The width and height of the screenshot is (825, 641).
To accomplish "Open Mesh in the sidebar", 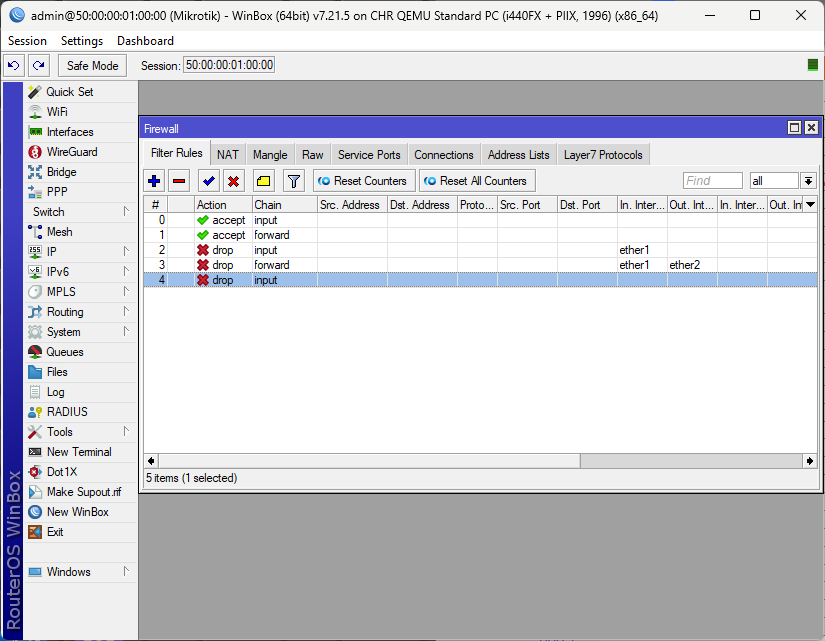I will click(81, 232).
